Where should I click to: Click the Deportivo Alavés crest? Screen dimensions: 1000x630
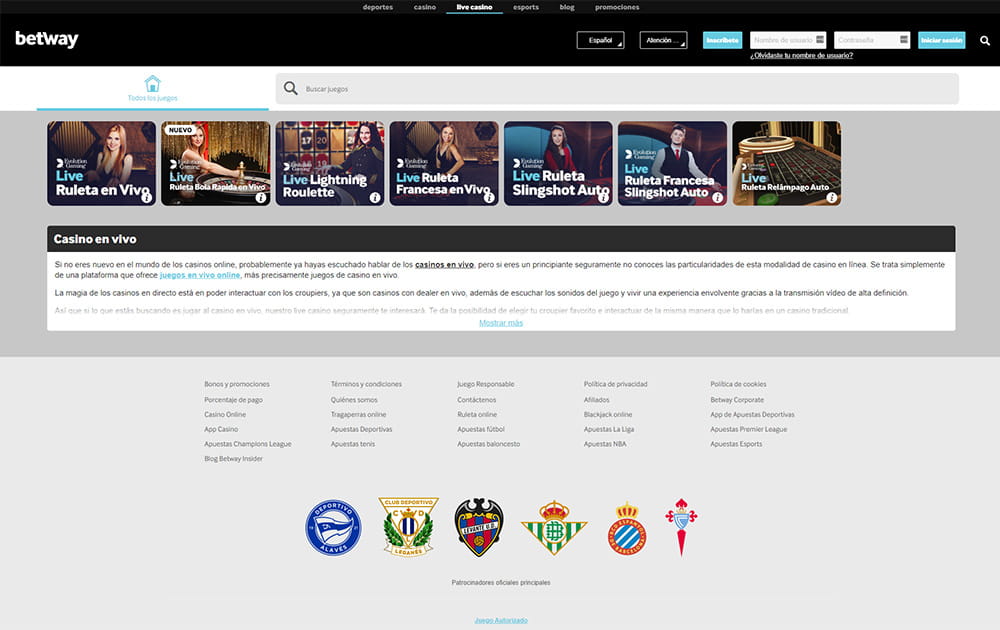(x=333, y=527)
